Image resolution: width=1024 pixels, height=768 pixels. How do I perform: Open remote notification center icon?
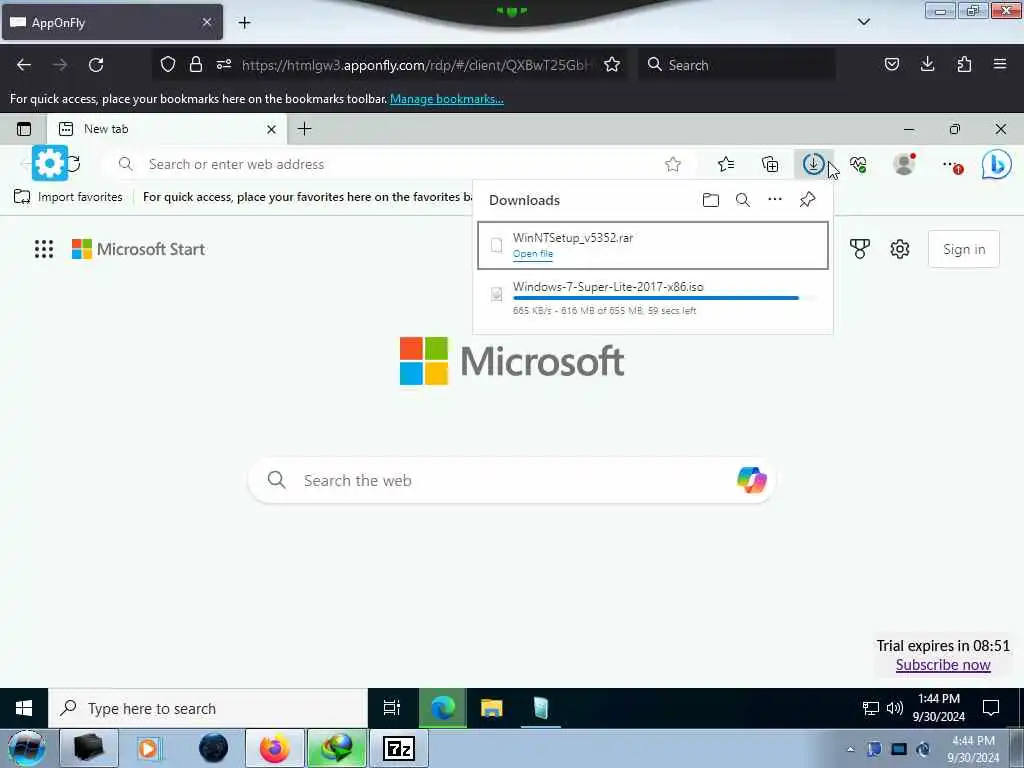pos(991,708)
